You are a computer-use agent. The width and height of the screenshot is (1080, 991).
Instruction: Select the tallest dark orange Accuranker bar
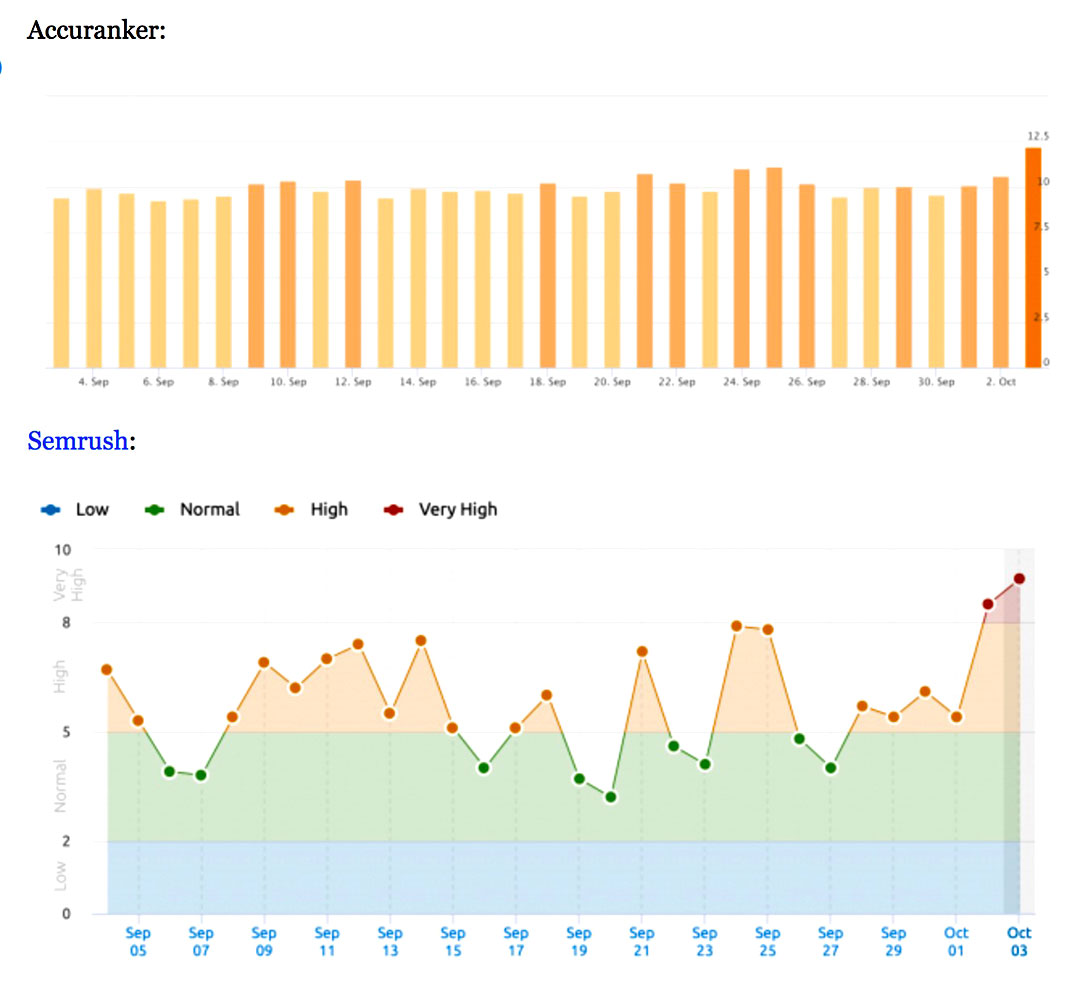[x=1033, y=258]
